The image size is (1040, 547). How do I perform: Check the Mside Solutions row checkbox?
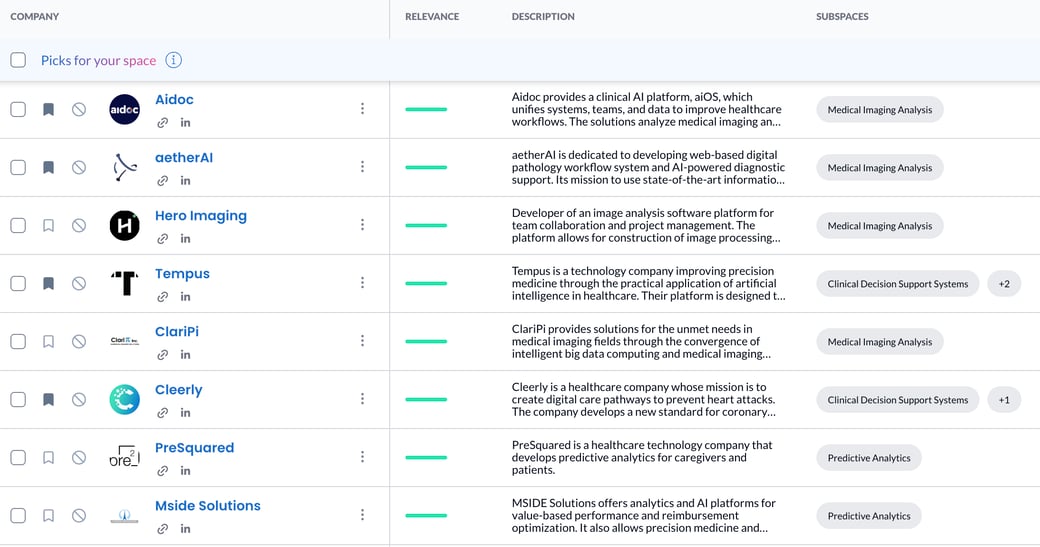coord(18,515)
